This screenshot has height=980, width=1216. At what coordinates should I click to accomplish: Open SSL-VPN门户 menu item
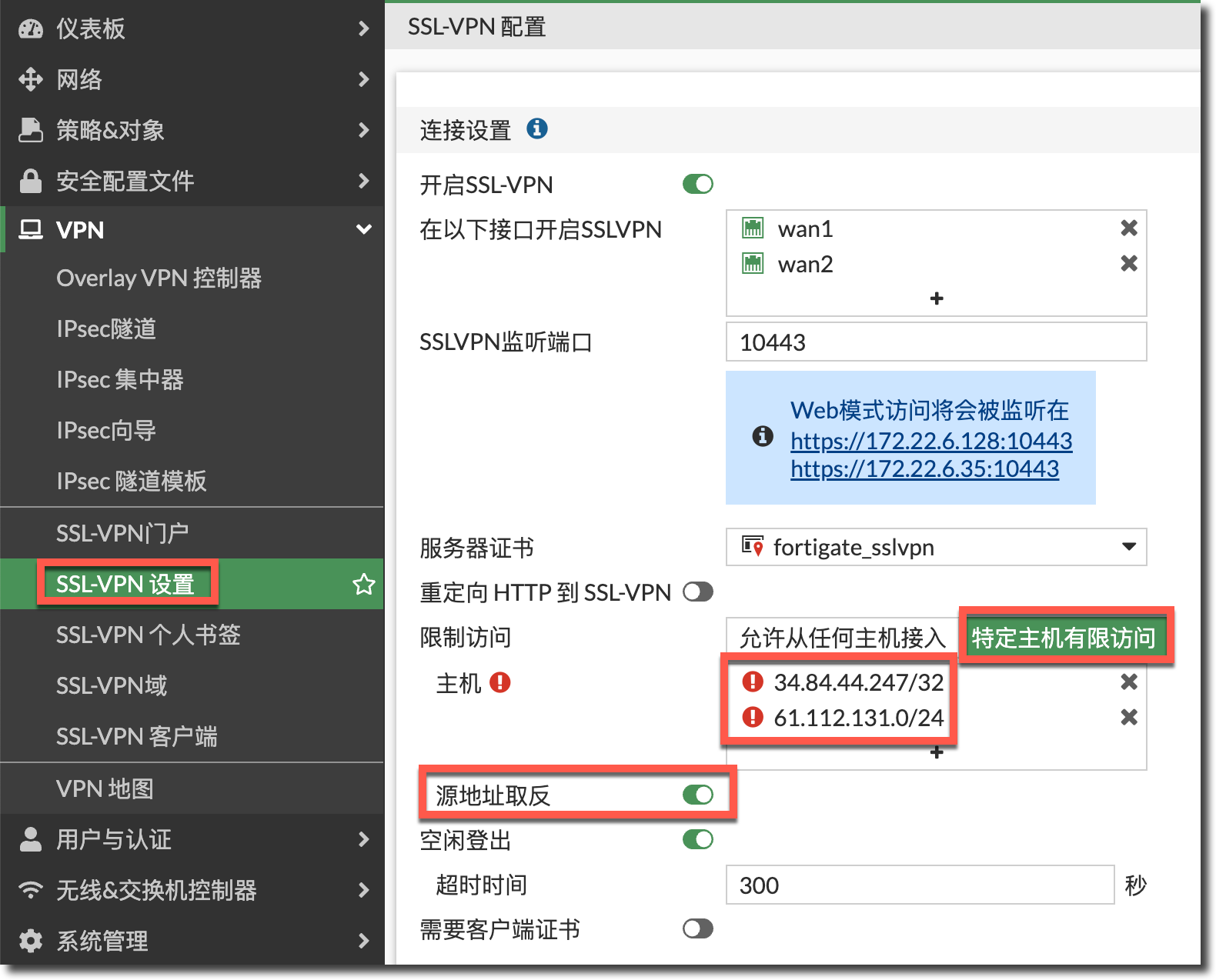tap(192, 533)
